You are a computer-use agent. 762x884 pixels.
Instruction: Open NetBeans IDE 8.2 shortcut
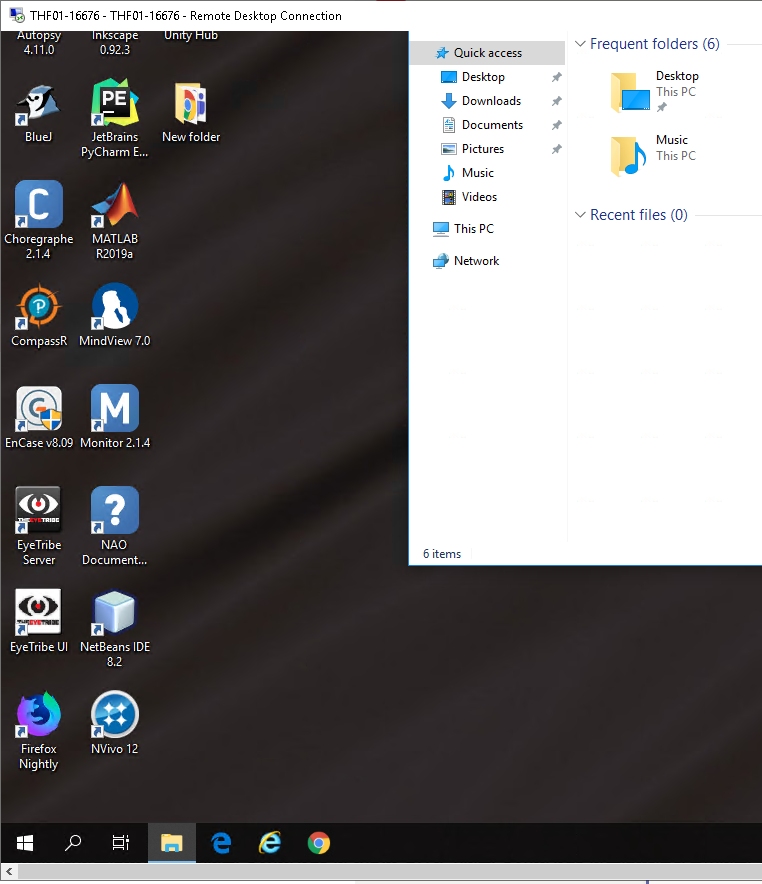coord(114,628)
